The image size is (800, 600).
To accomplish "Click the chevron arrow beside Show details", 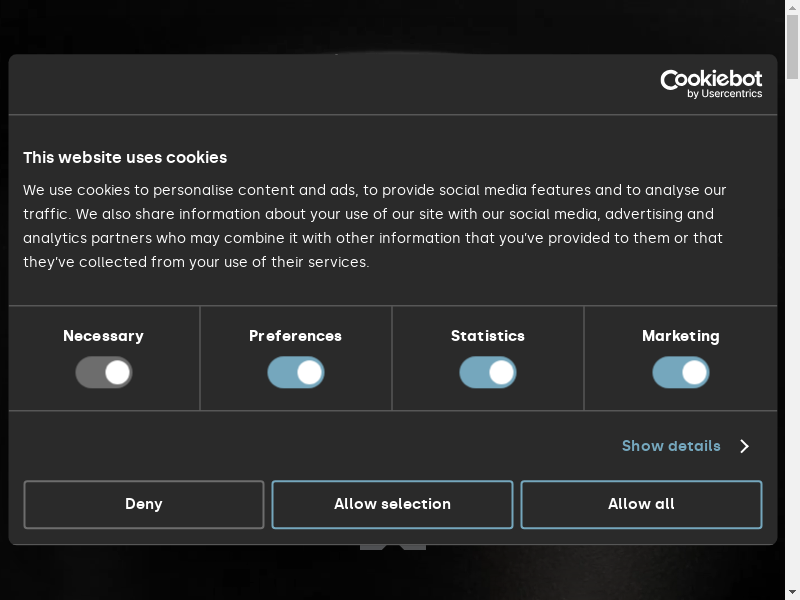I will [x=744, y=446].
